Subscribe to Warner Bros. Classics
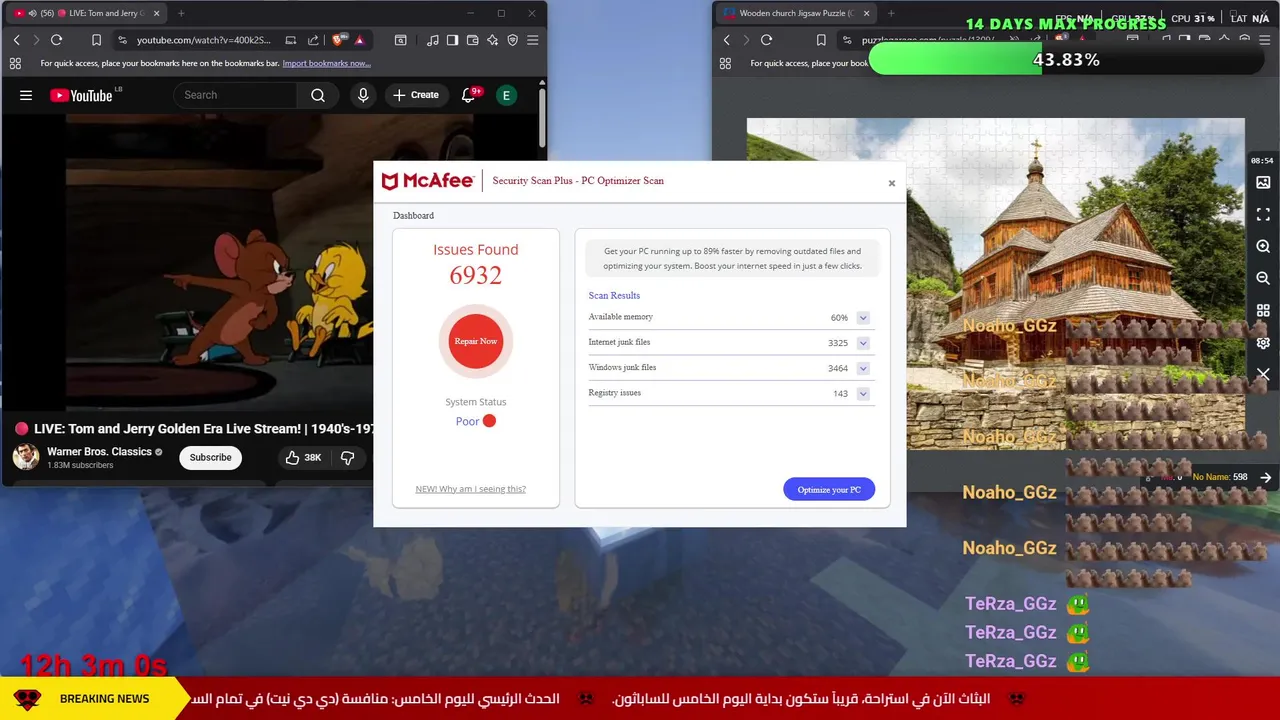 coord(210,457)
